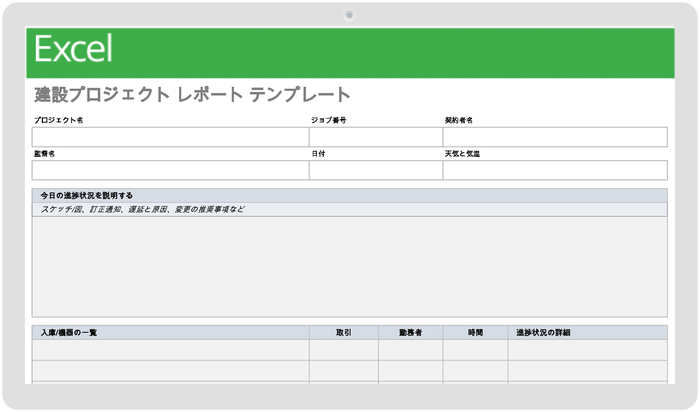Image resolution: width=700 pixels, height=412 pixels.
Task: Select the second-row cell under 入庫/機器の一覧
Action: coord(170,371)
